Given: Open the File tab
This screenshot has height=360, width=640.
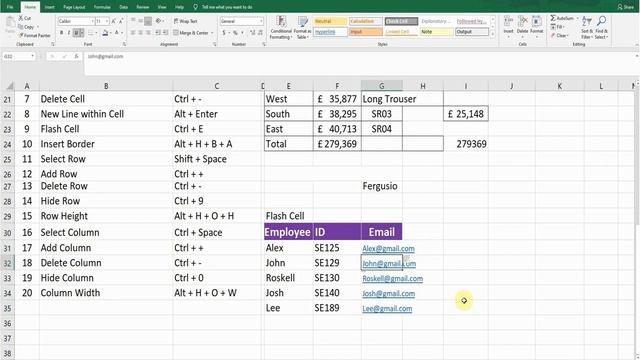Looking at the screenshot, I should pyautogui.click(x=10, y=7).
